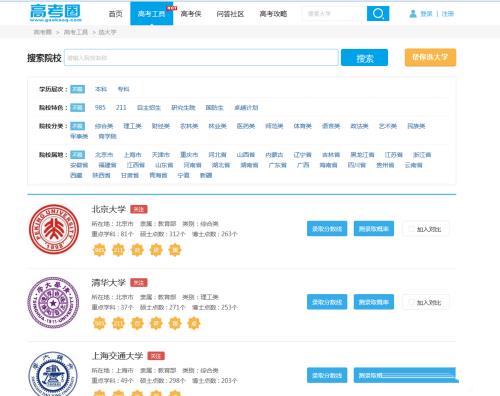Filter school feature by 卓越计划

tap(246, 108)
